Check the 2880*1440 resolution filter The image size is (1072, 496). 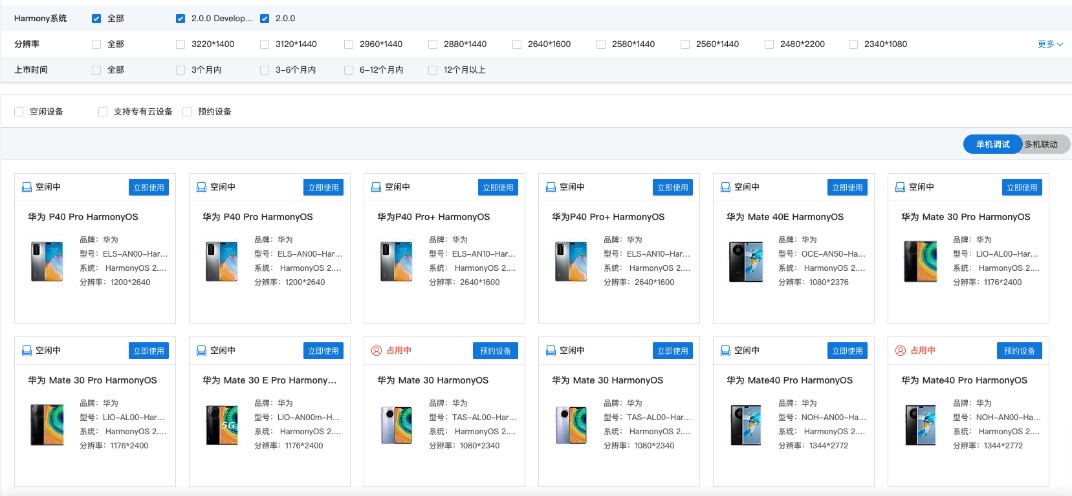[433, 44]
